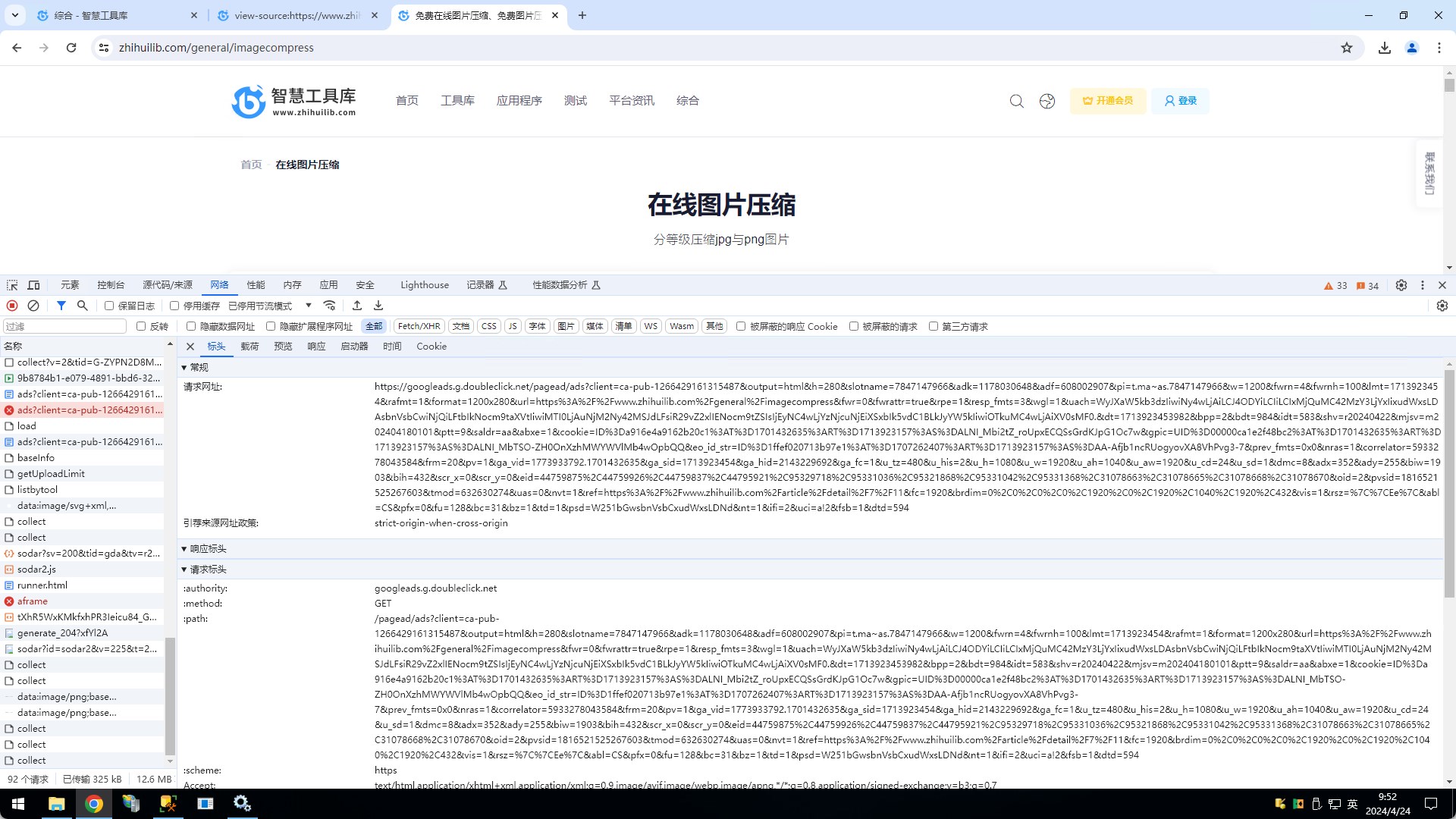
Task: Open the network conditions icon
Action: pyautogui.click(x=329, y=306)
